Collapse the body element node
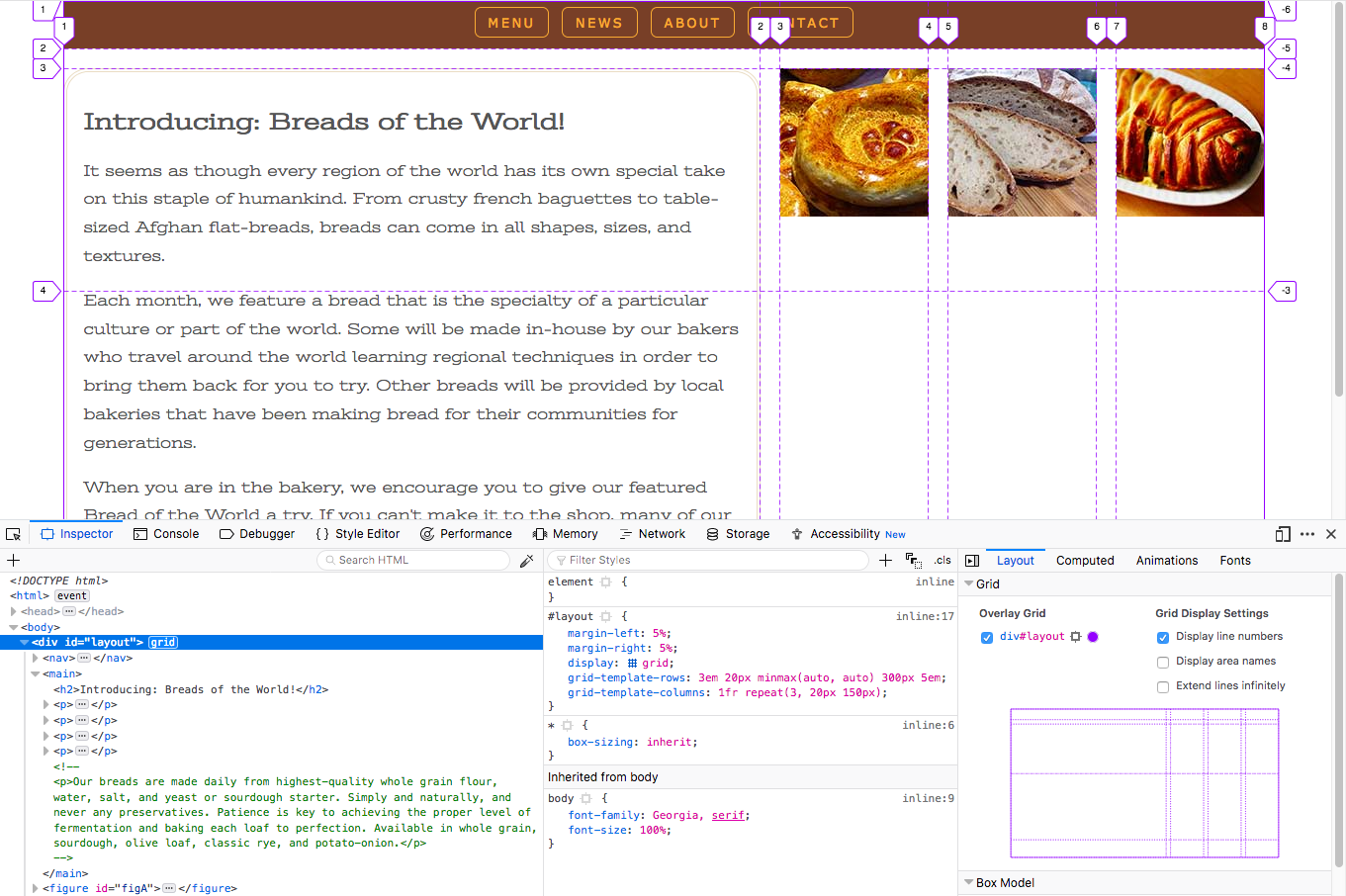 [x=14, y=627]
